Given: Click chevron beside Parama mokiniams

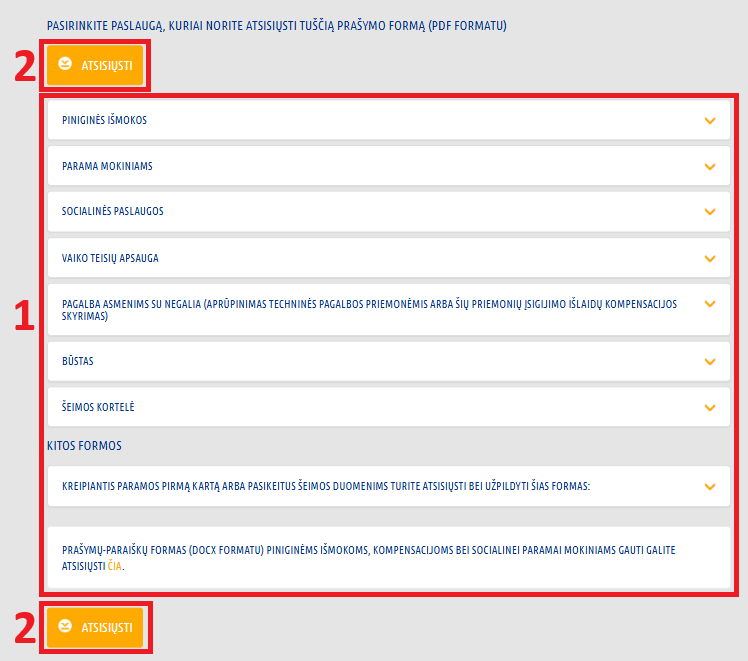Looking at the screenshot, I should 710,166.
